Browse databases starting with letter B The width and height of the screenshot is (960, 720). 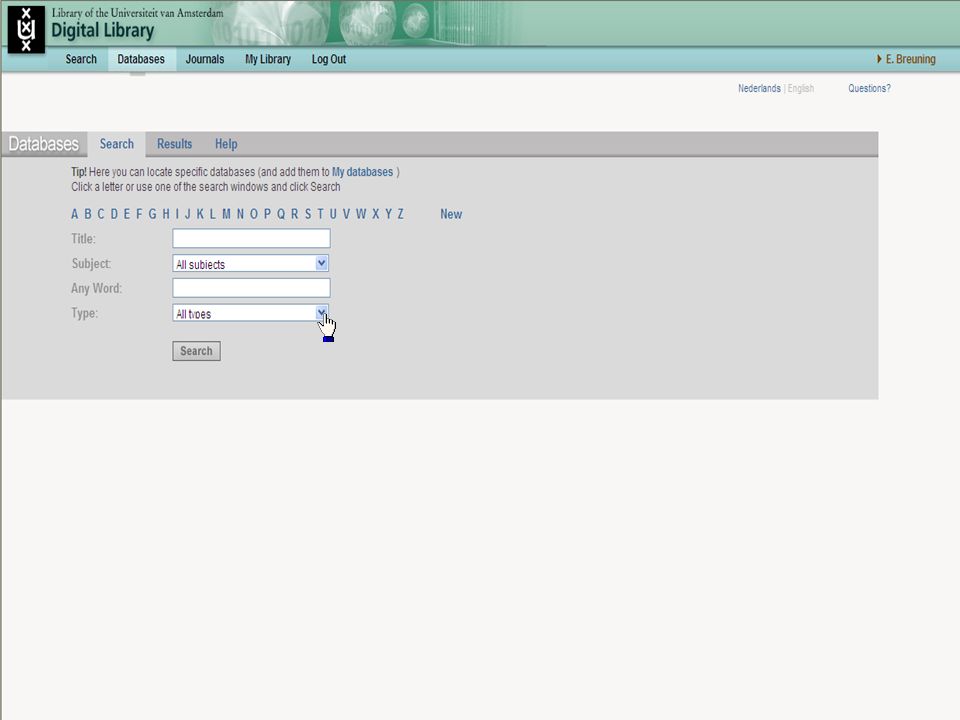88,214
